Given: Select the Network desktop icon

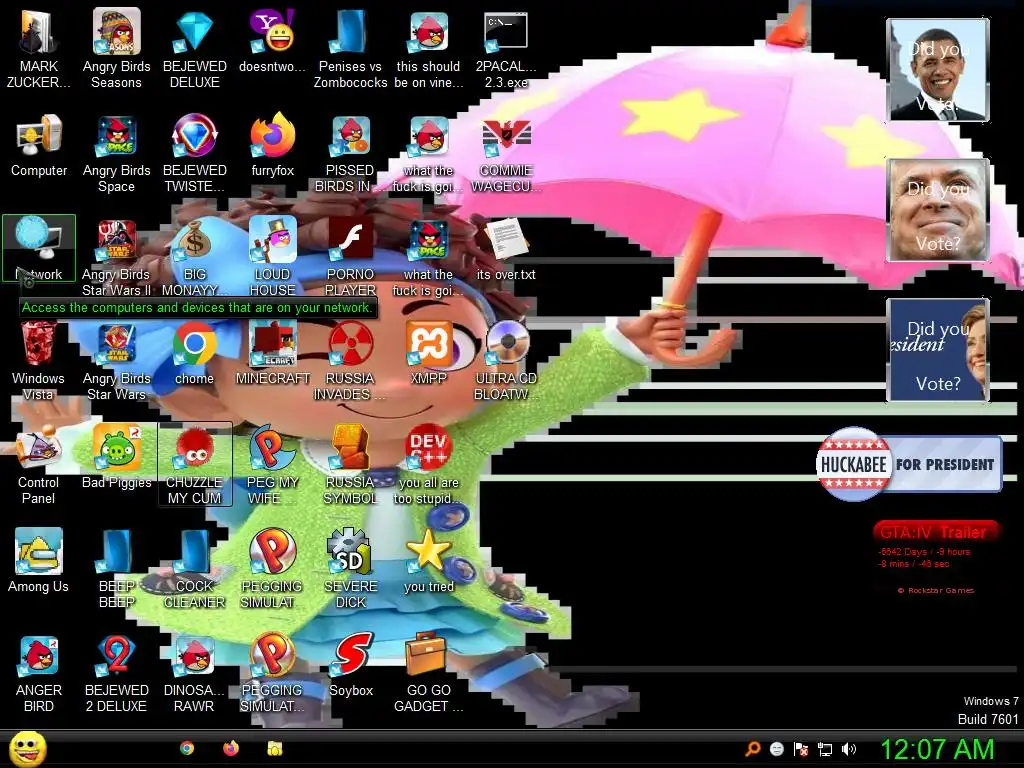Looking at the screenshot, I should click(39, 249).
